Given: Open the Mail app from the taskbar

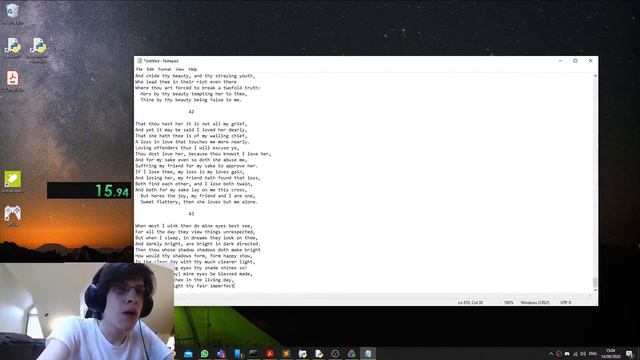Looking at the screenshot, I should pos(188,353).
